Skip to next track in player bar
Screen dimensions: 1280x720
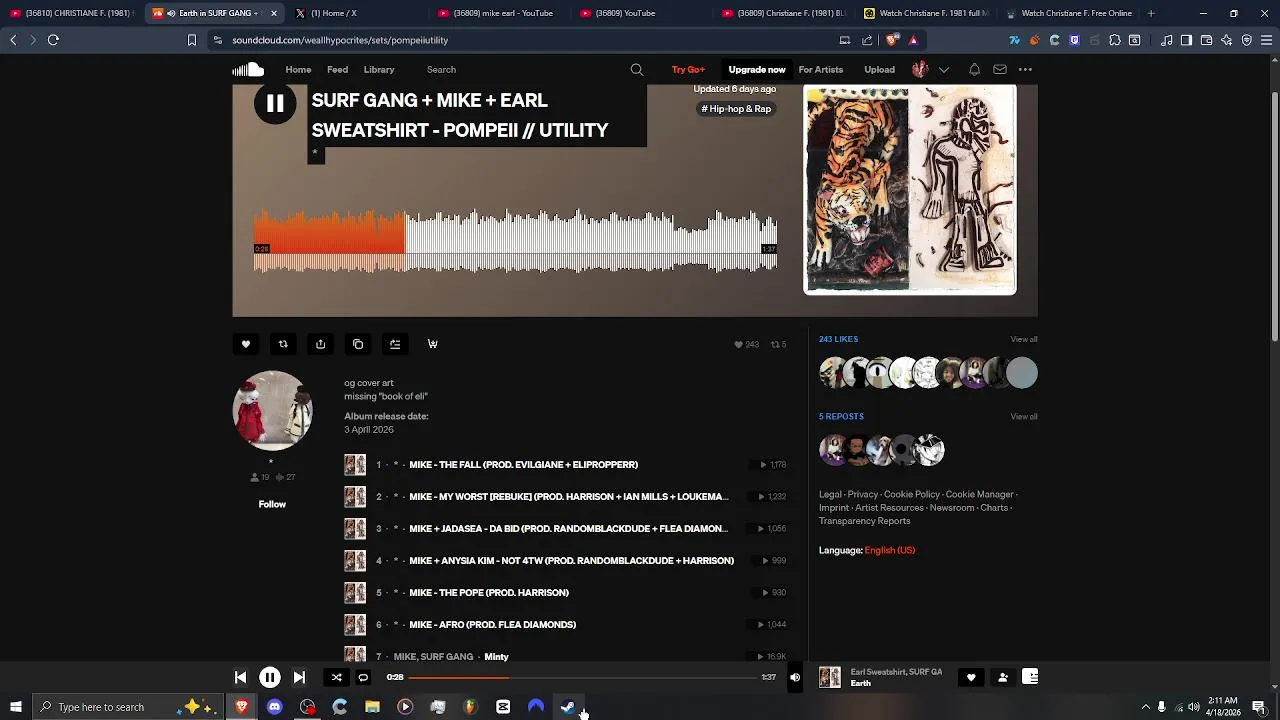point(299,677)
